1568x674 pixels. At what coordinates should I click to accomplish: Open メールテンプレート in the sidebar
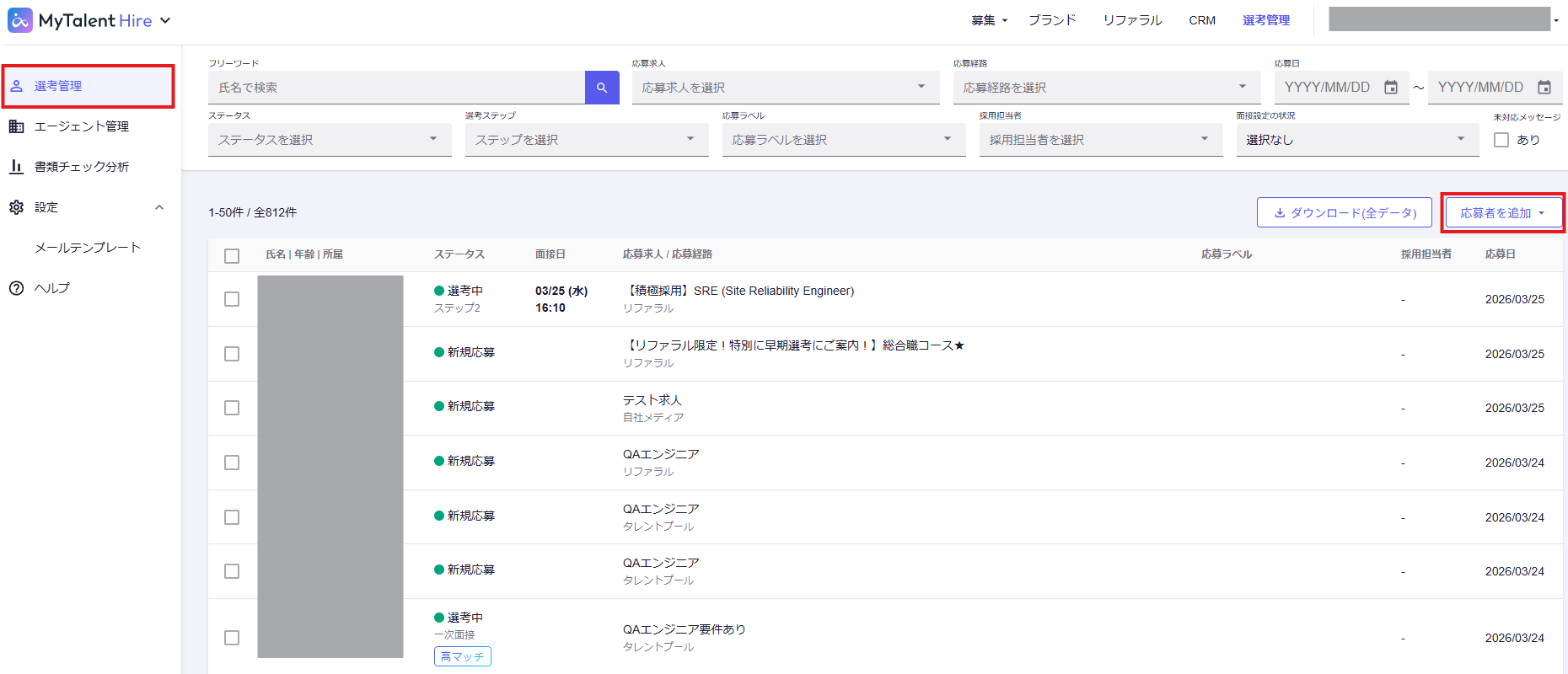(88, 248)
